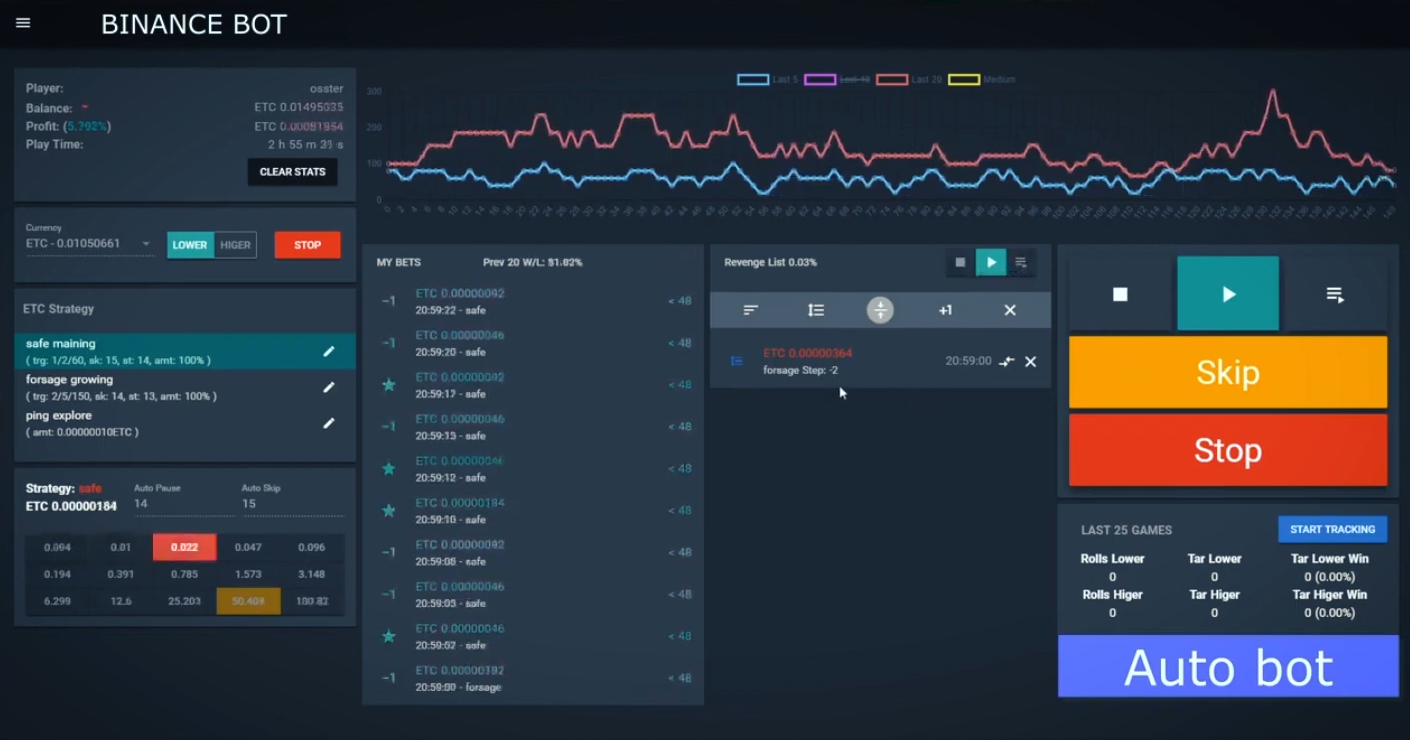Click the orange Skip button

tap(1227, 372)
